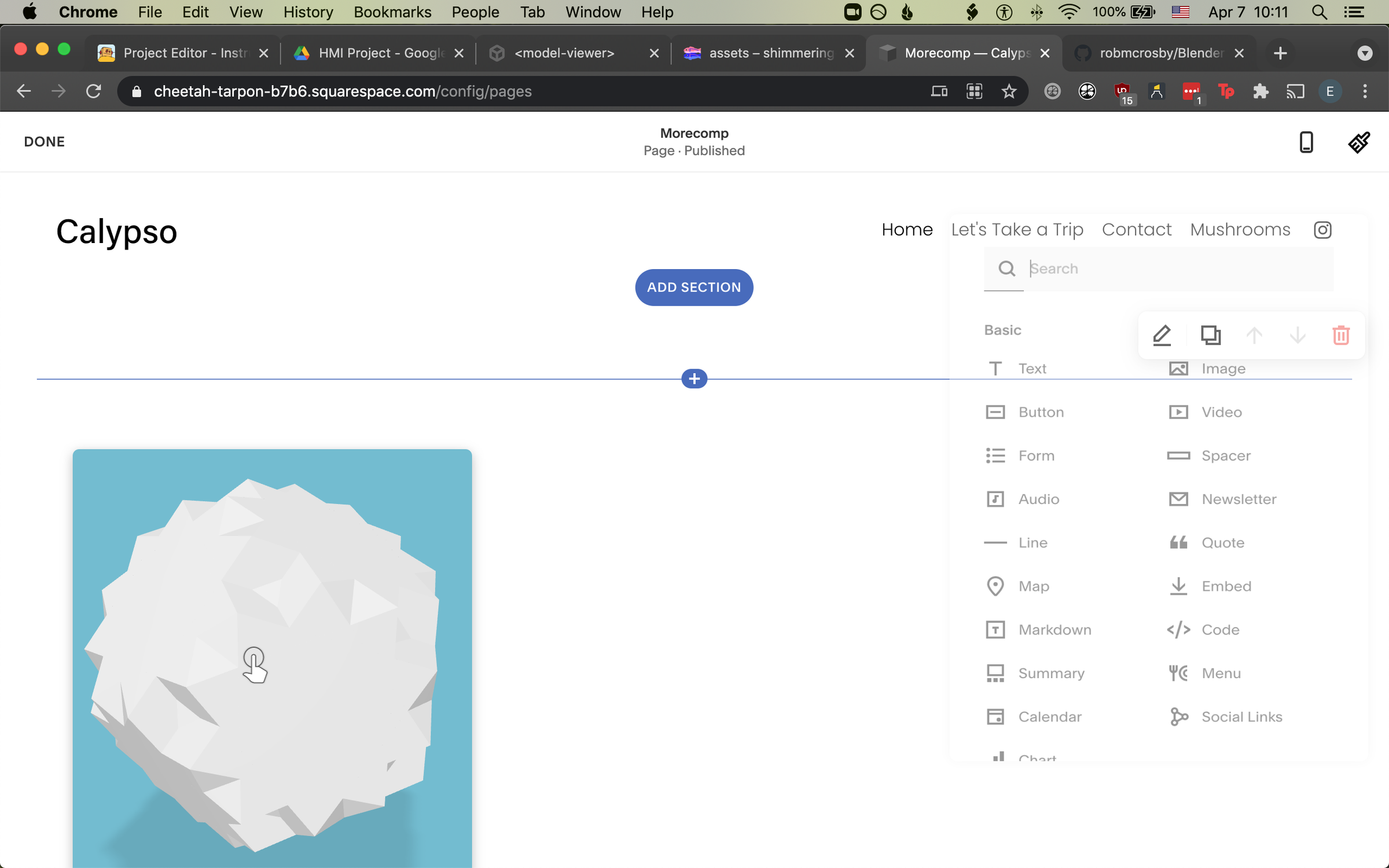Open site styles paintbrush icon

pyautogui.click(x=1358, y=142)
